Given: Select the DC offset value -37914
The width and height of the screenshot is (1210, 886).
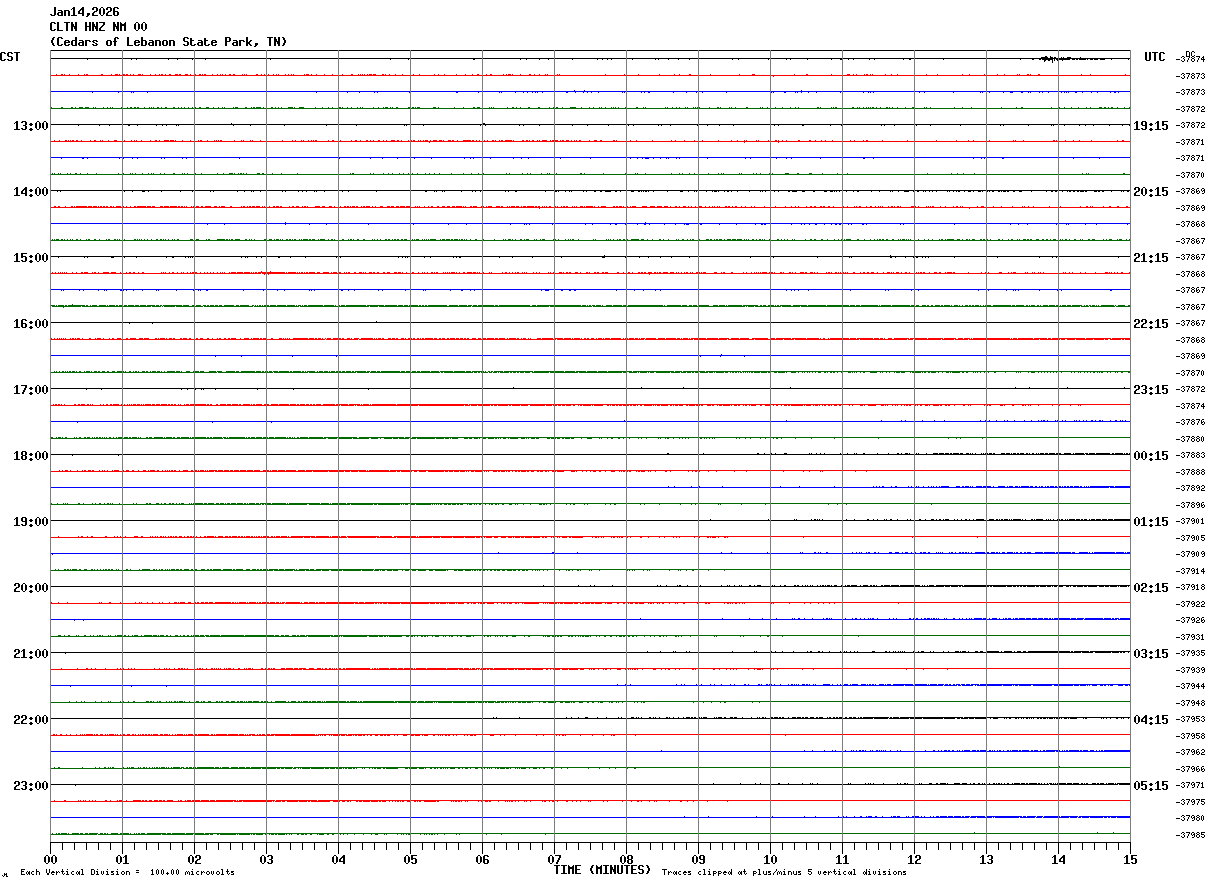Looking at the screenshot, I should (1191, 571).
